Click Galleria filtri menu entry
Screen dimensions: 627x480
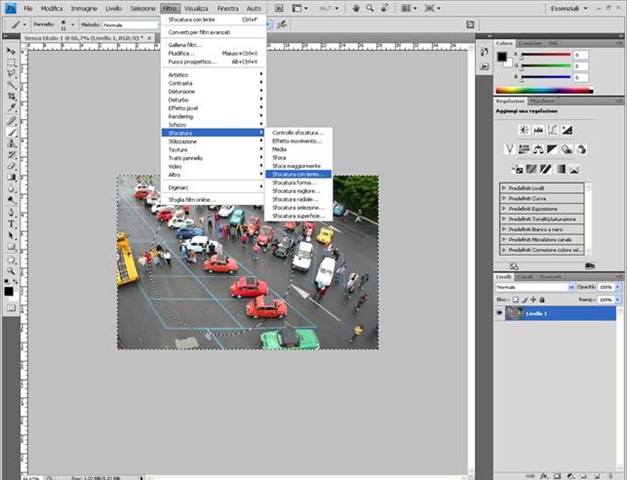click(185, 45)
